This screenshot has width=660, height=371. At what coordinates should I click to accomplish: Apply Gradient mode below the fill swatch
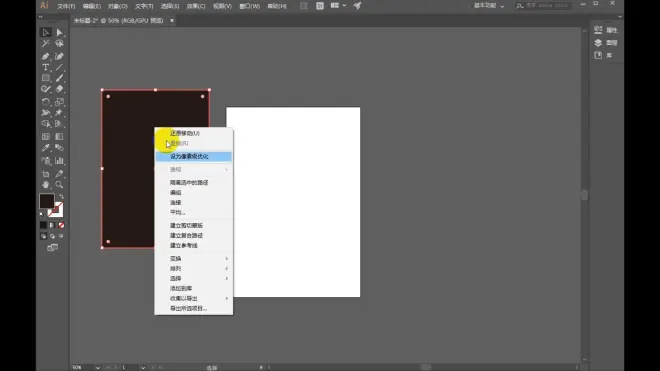tap(52, 225)
